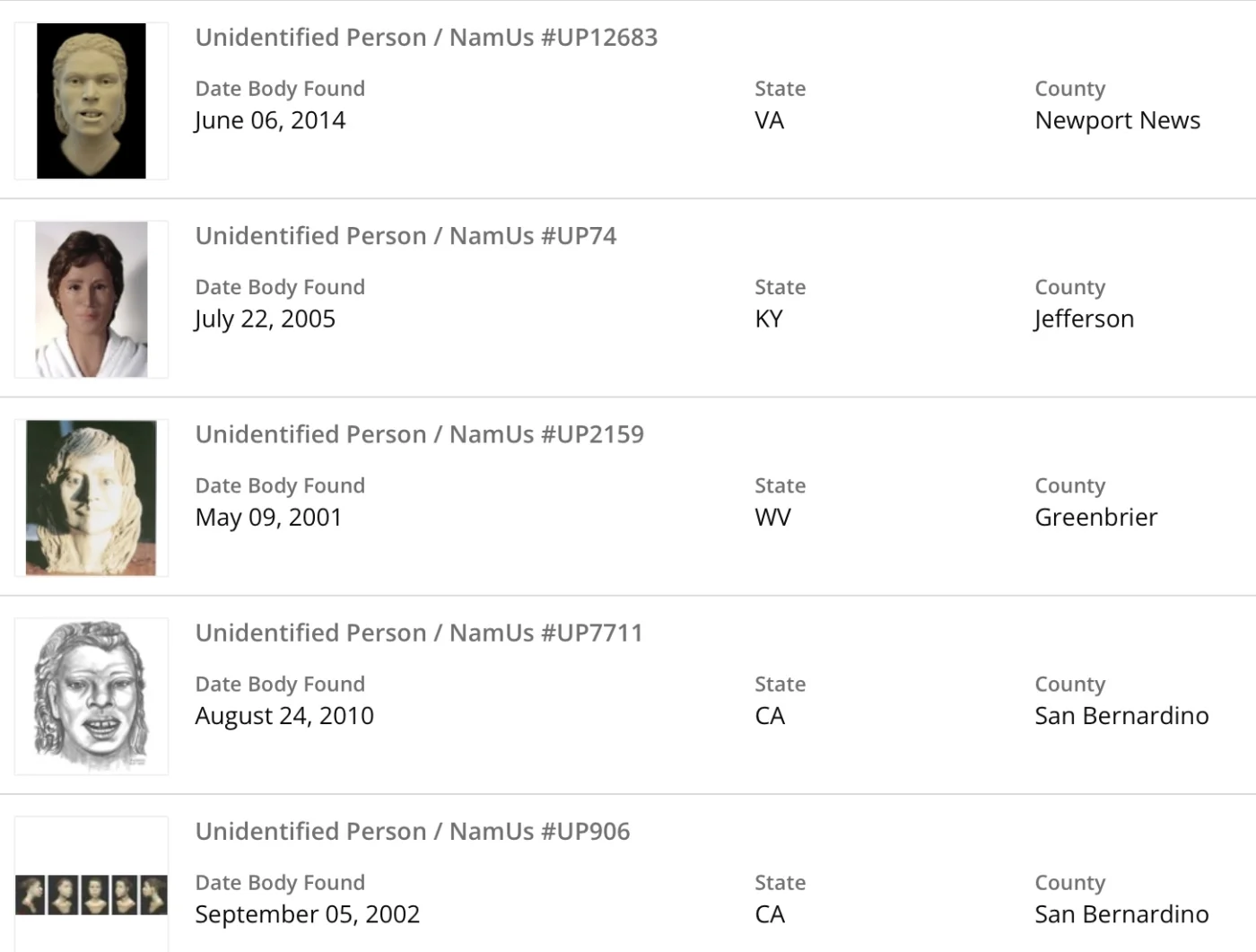The image size is (1256, 952).
Task: Go to the NamUs #UP7711 case title
Action: click(x=419, y=633)
